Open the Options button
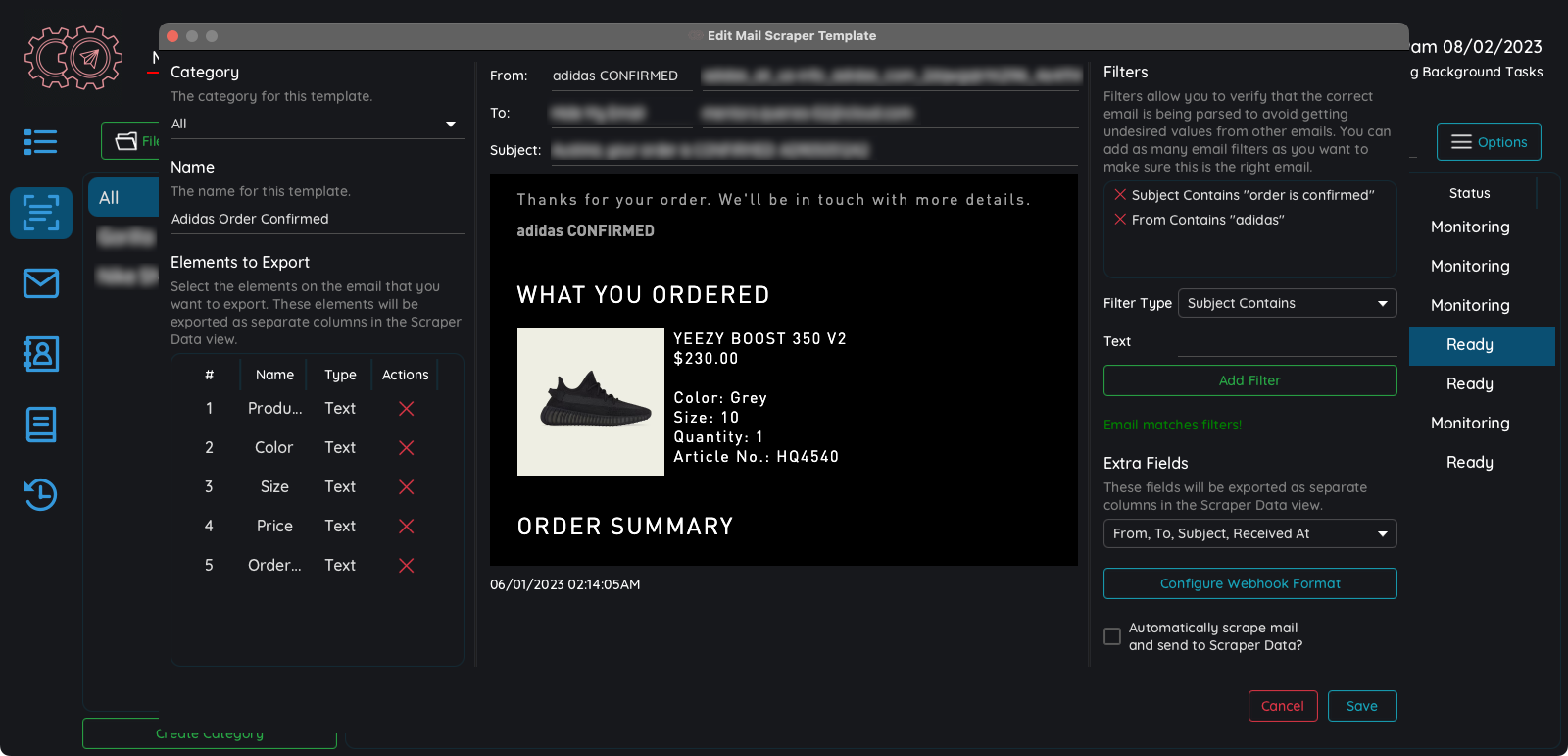This screenshot has height=756, width=1568. tap(1489, 142)
